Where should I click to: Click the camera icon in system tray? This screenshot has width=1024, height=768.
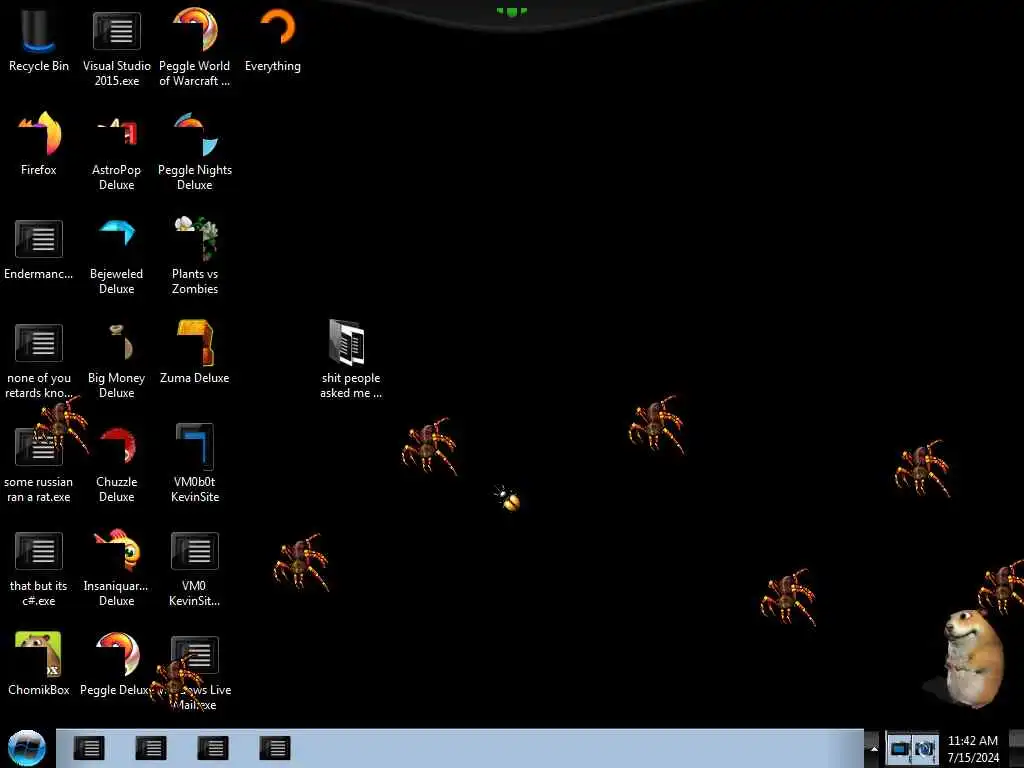[925, 748]
